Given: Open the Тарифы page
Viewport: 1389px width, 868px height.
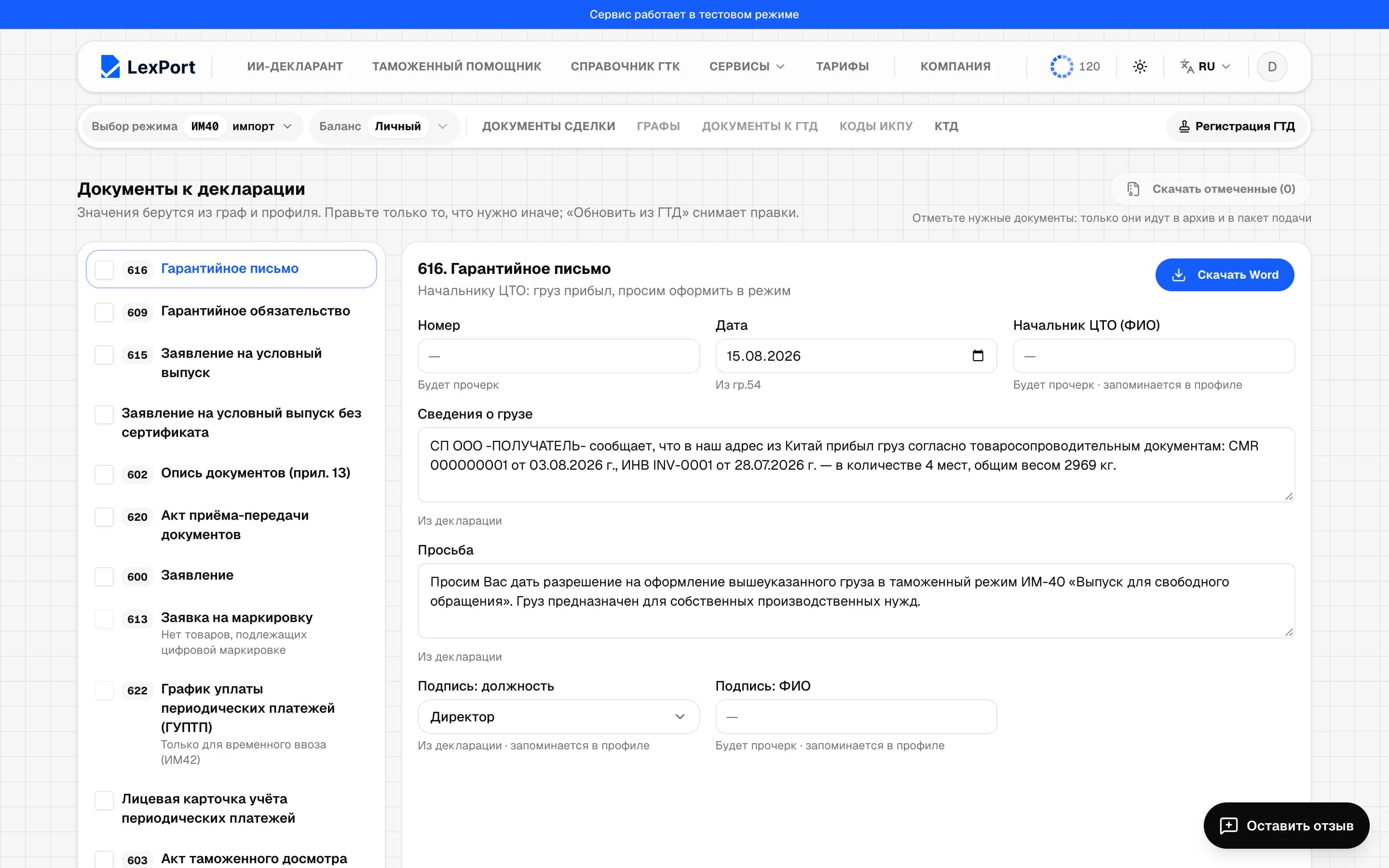Looking at the screenshot, I should tap(842, 67).
